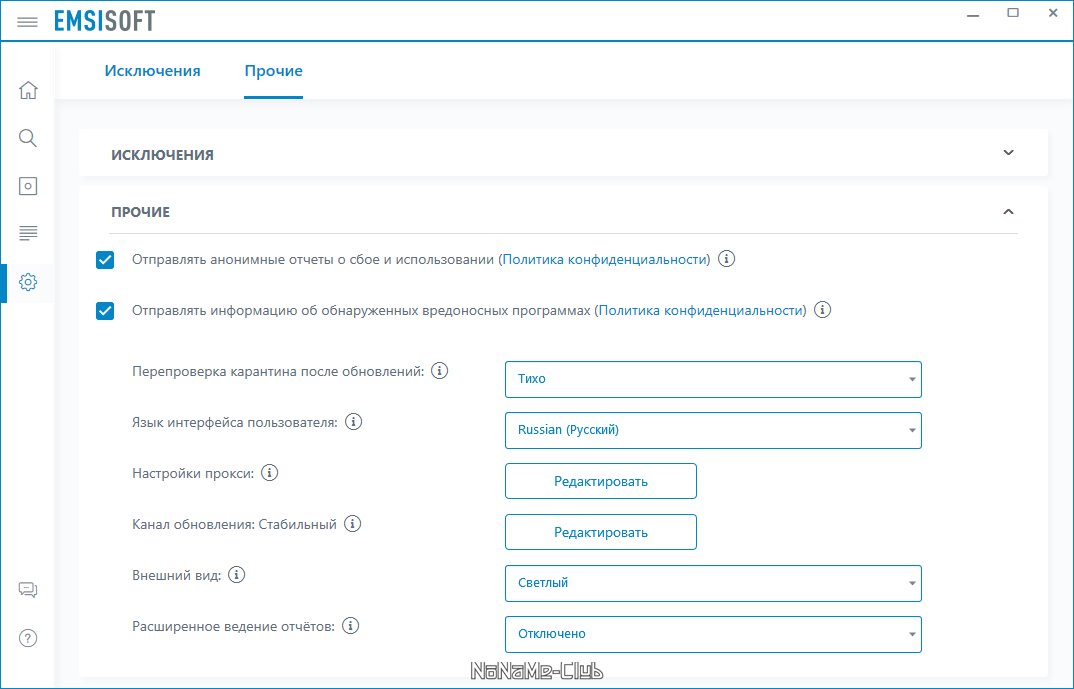Select the Settings gear icon in sidebar
The width and height of the screenshot is (1074, 689).
point(28,282)
